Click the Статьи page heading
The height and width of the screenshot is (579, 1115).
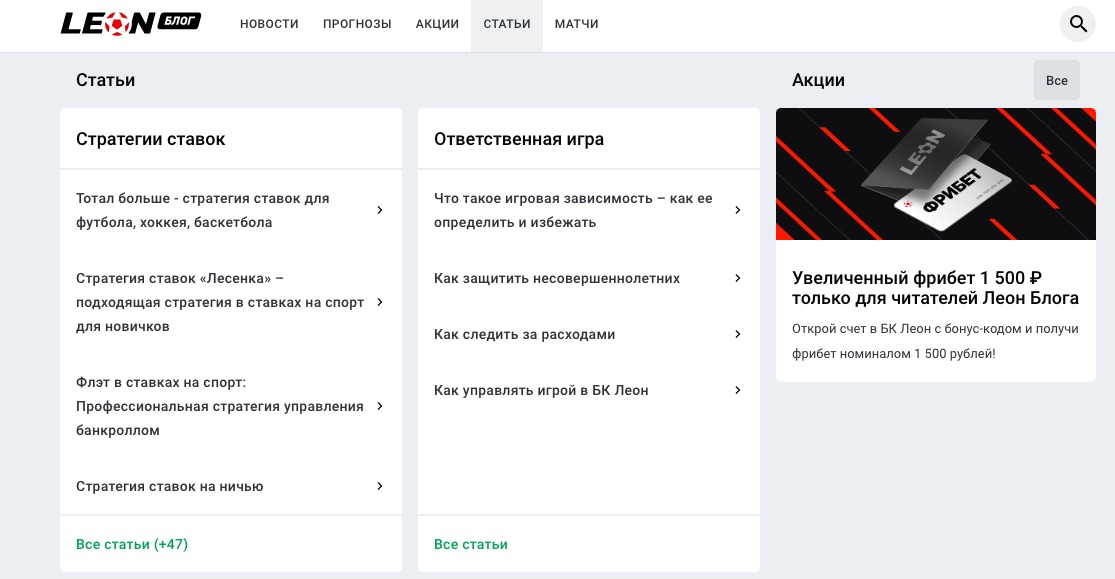point(105,80)
